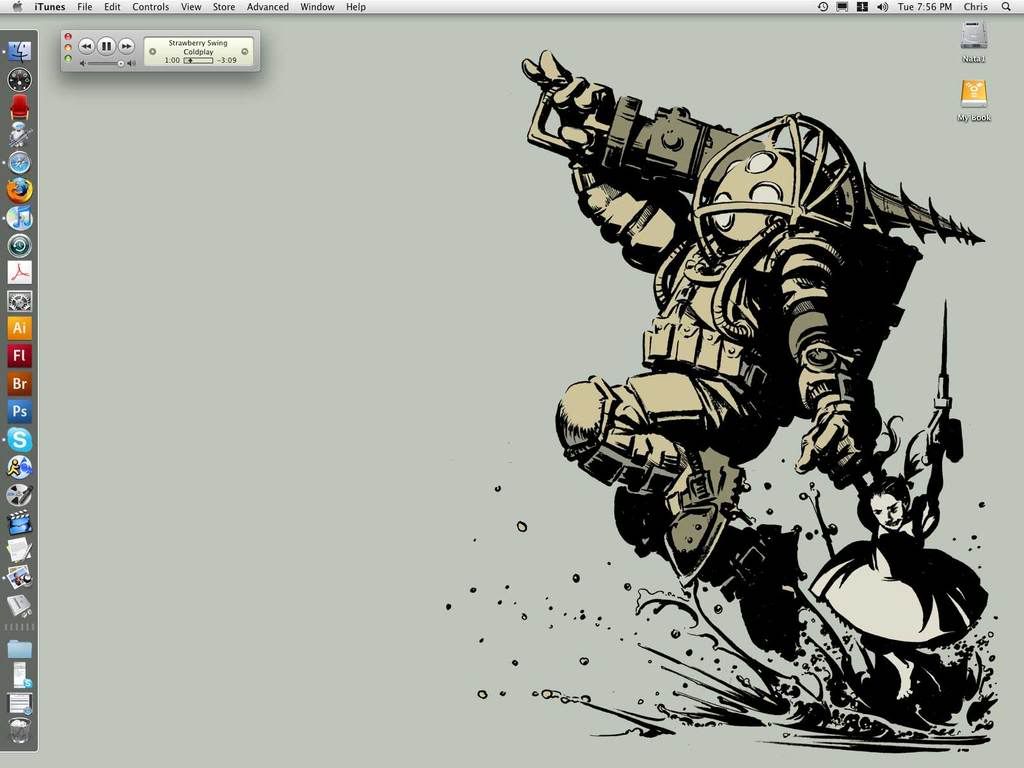Screen dimensions: 1024x768
Task: Adjust the mini player volume slider
Action: tap(106, 63)
